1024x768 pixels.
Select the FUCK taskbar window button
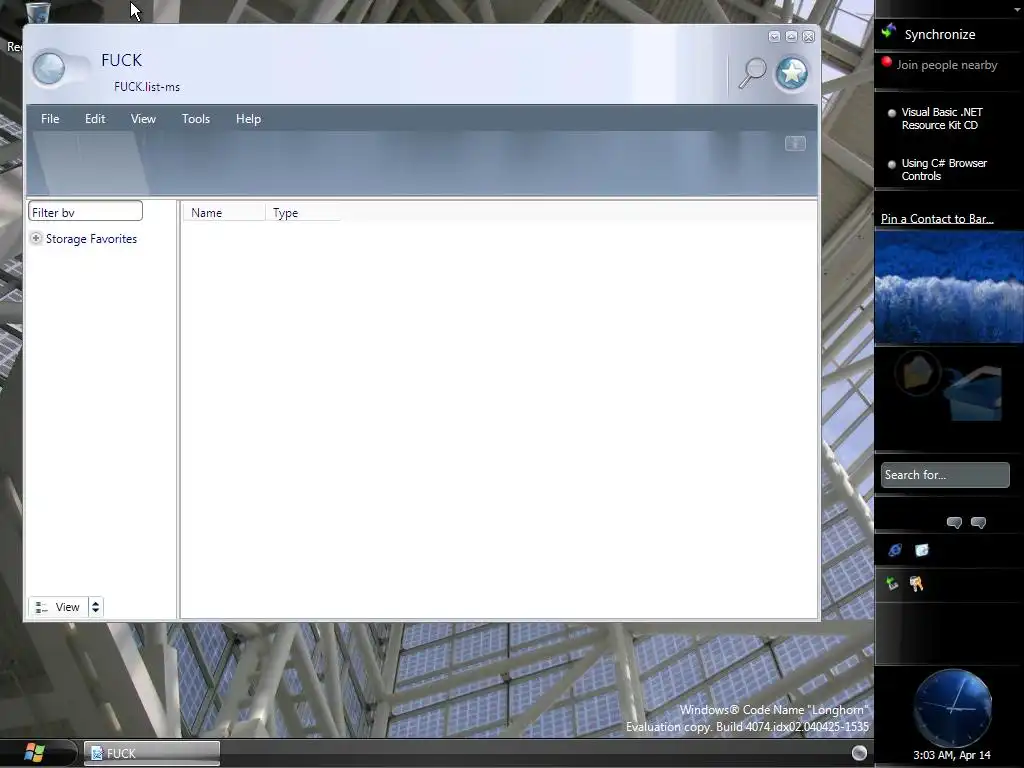click(152, 753)
